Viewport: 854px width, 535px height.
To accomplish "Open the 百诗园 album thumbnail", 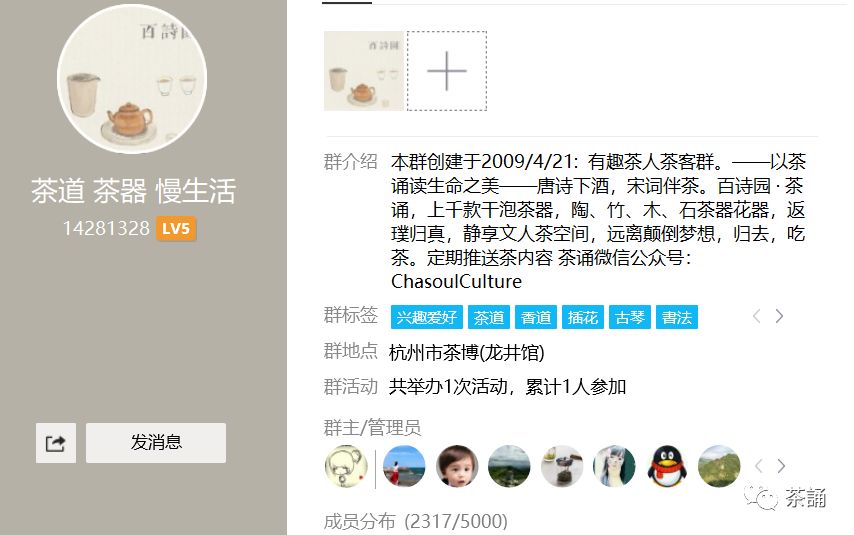I will 364,71.
